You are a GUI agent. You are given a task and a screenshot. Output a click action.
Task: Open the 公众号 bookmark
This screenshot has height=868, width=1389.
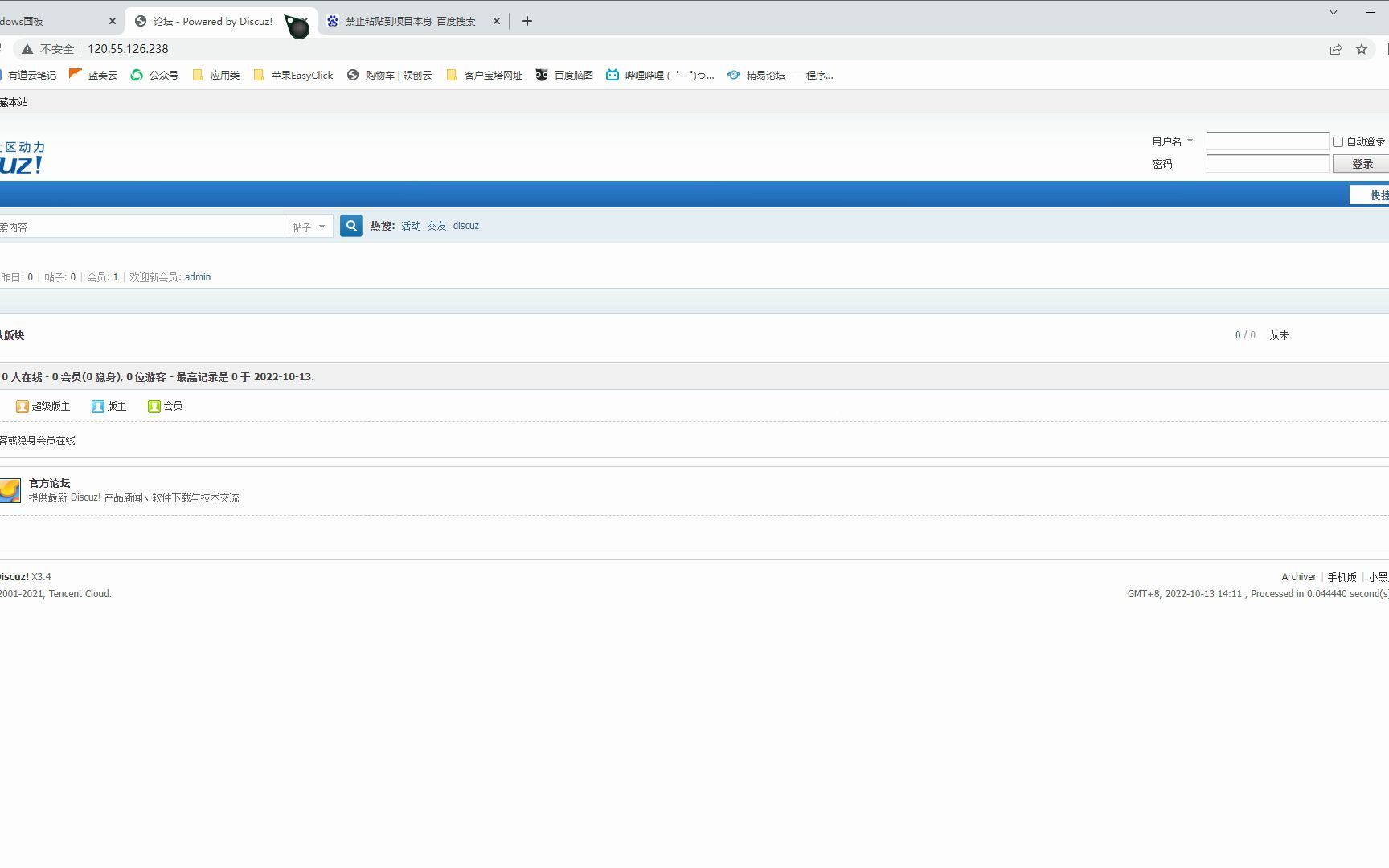154,75
